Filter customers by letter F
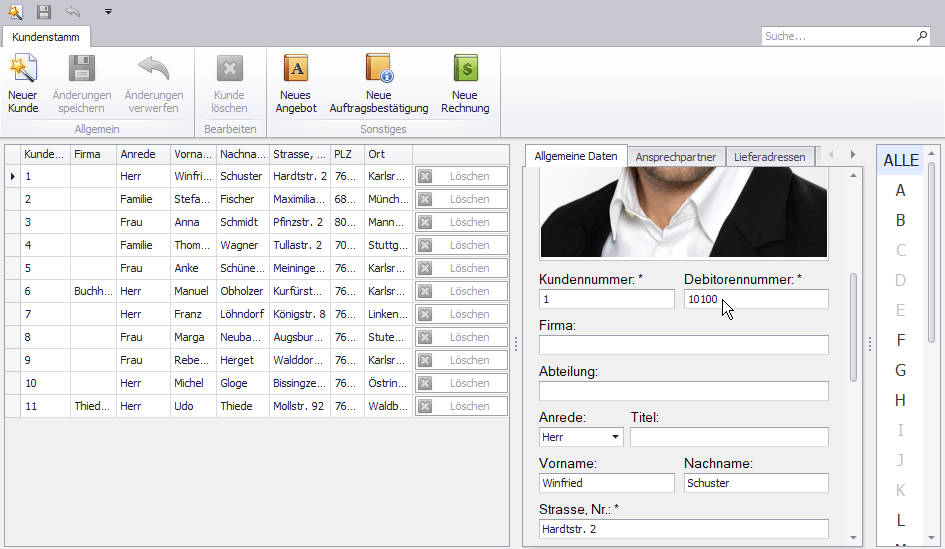945x549 pixels. [x=900, y=340]
